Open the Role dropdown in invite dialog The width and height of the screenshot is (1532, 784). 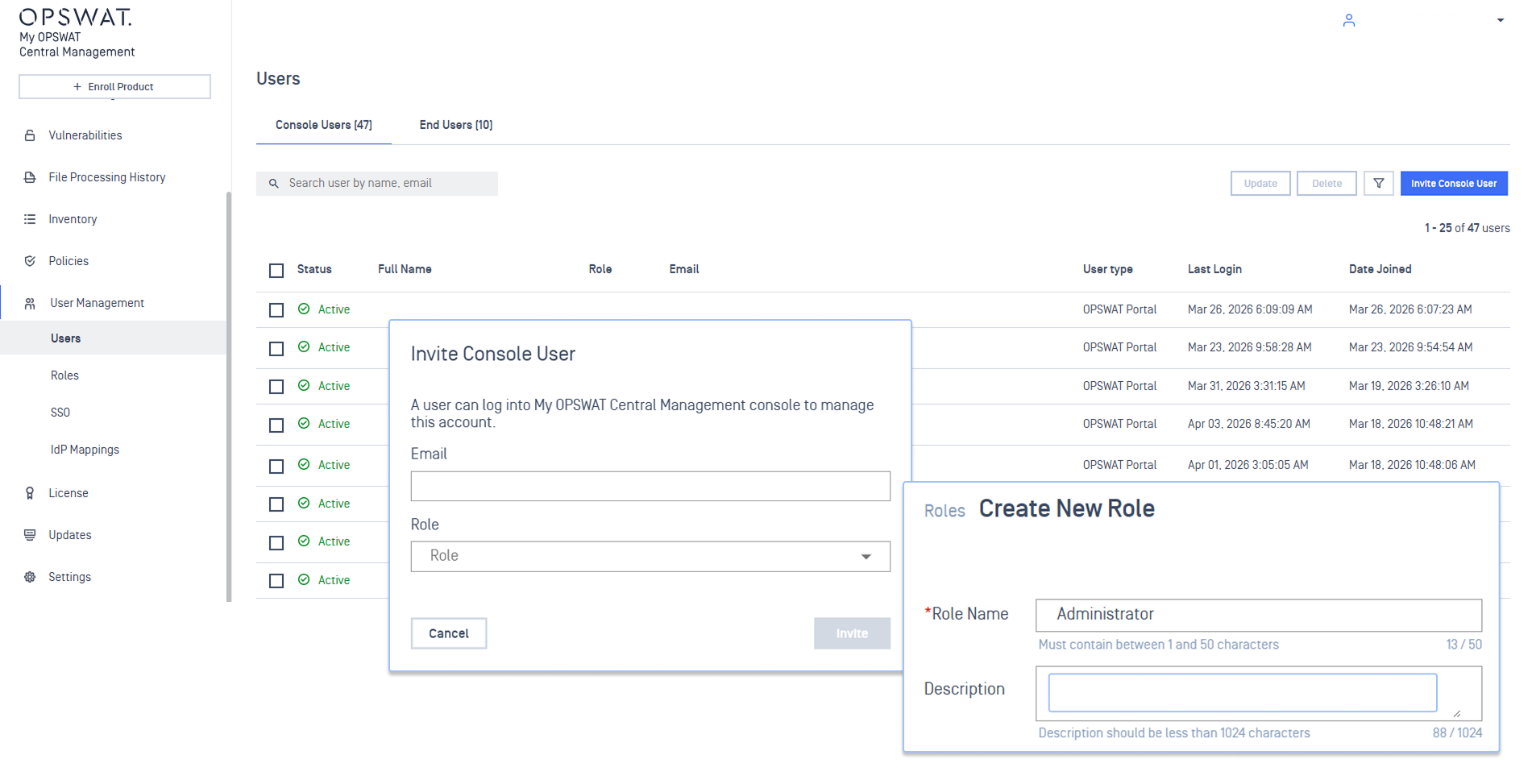click(650, 557)
